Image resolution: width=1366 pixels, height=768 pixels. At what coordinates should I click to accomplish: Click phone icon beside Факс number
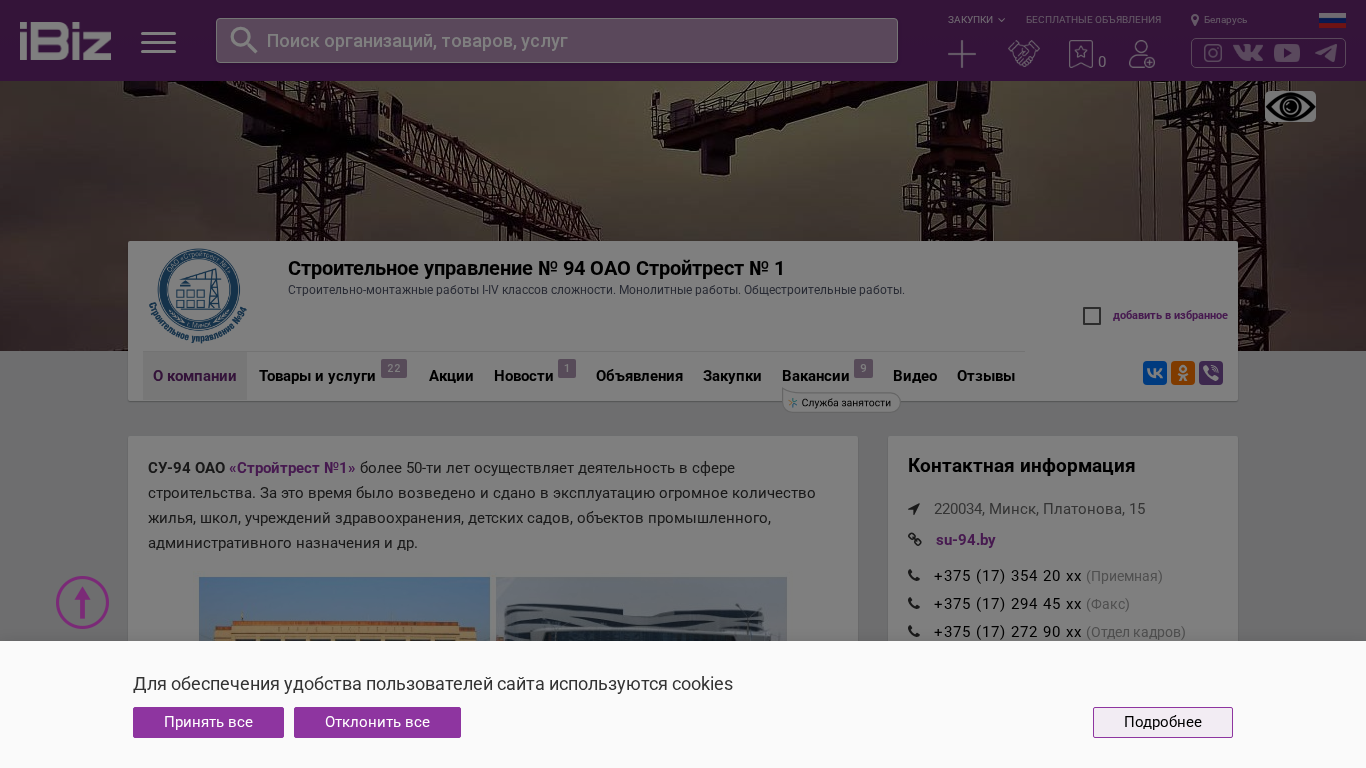point(914,604)
